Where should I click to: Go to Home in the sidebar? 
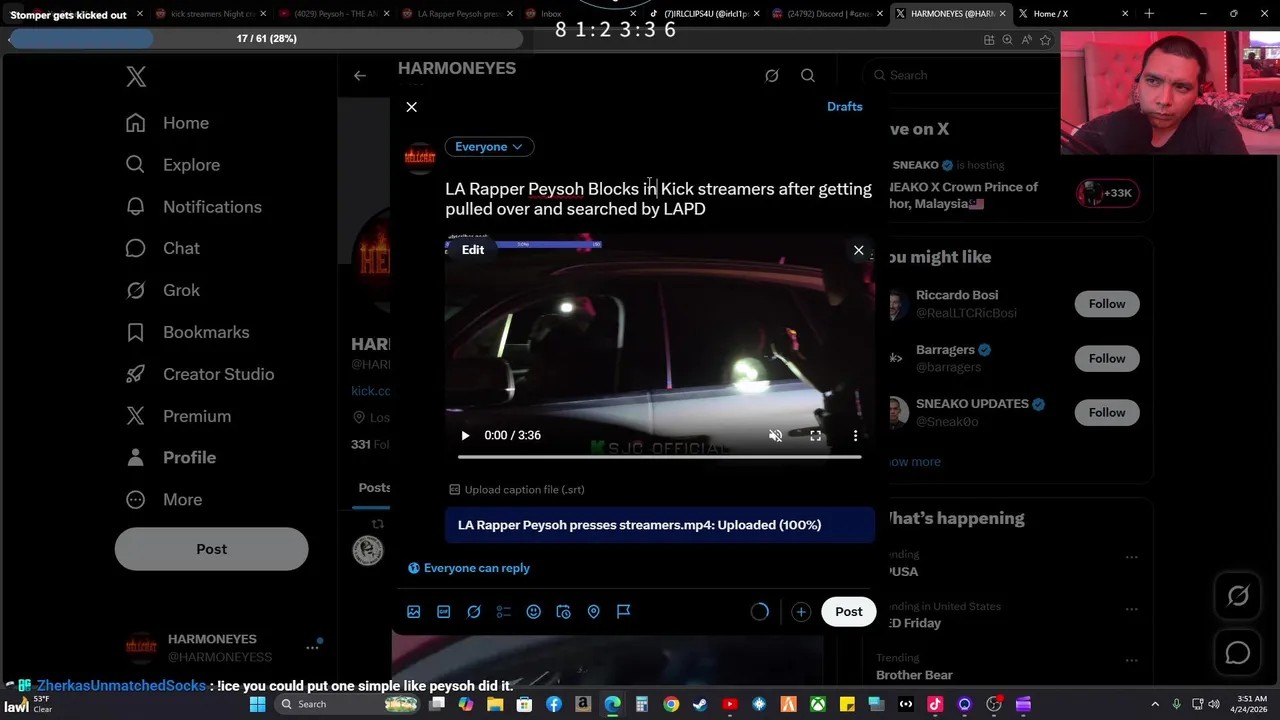(x=167, y=123)
